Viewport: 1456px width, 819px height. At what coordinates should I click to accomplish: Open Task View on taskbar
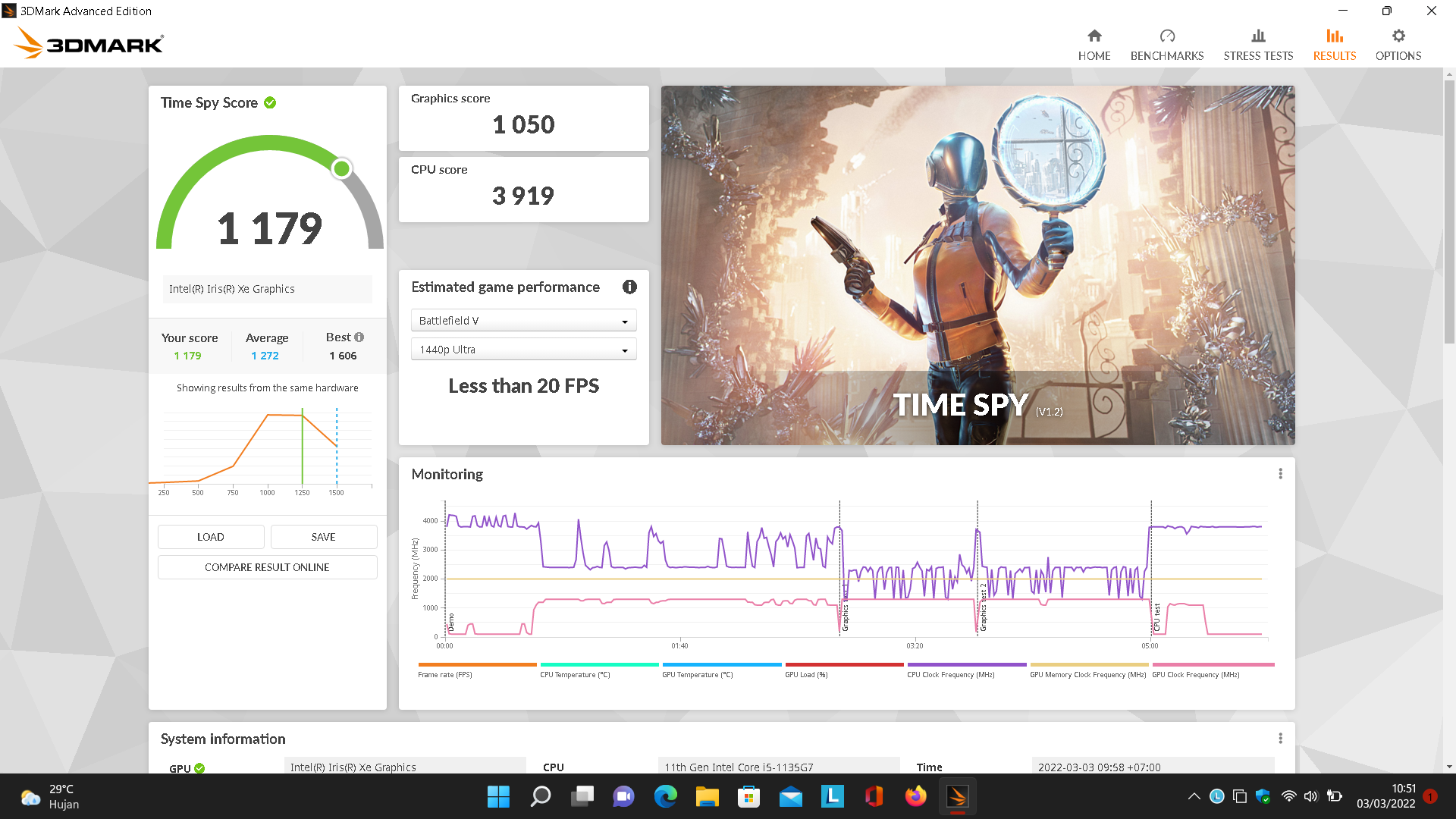click(582, 796)
